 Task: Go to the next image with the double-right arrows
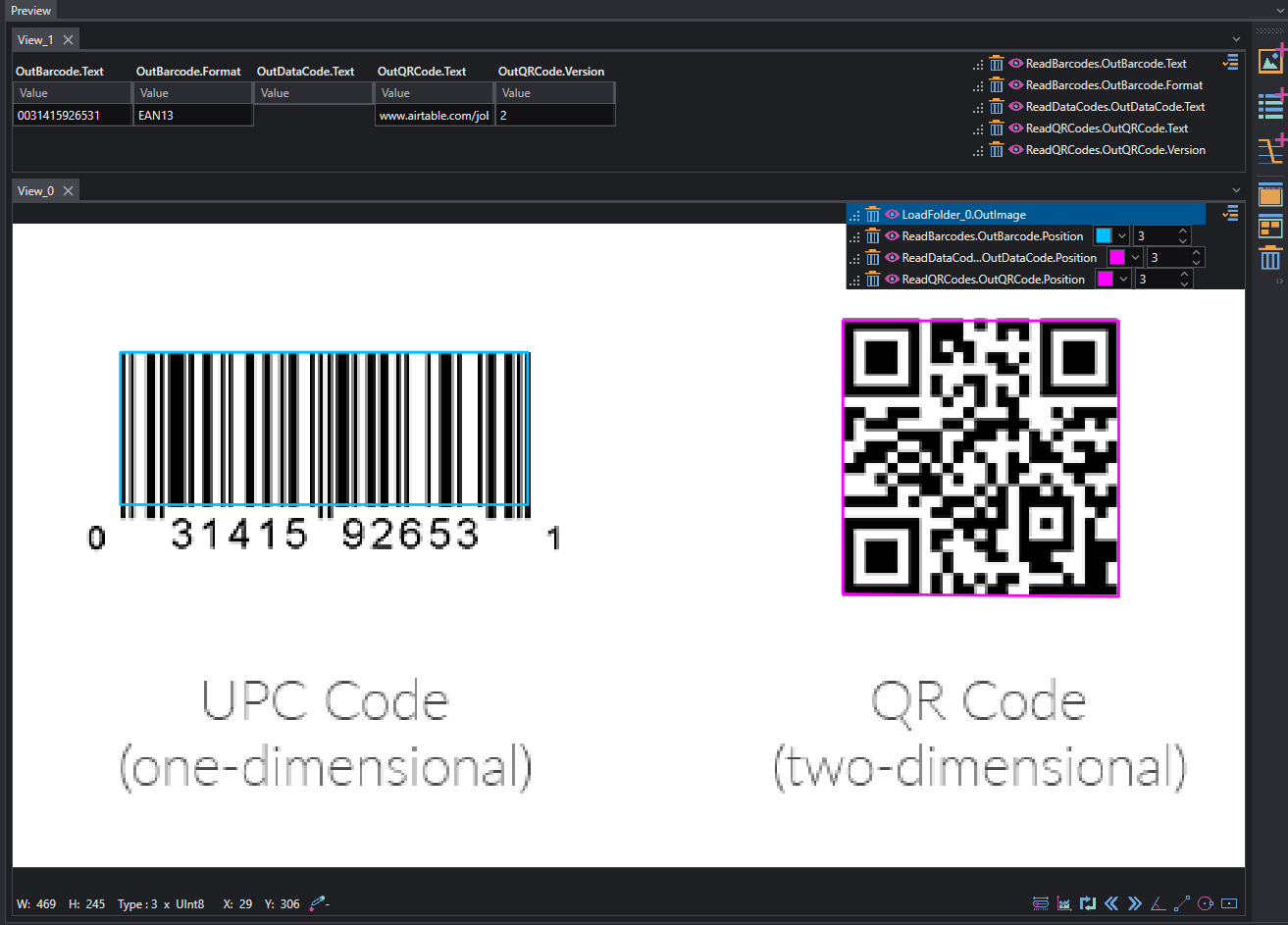click(1135, 903)
